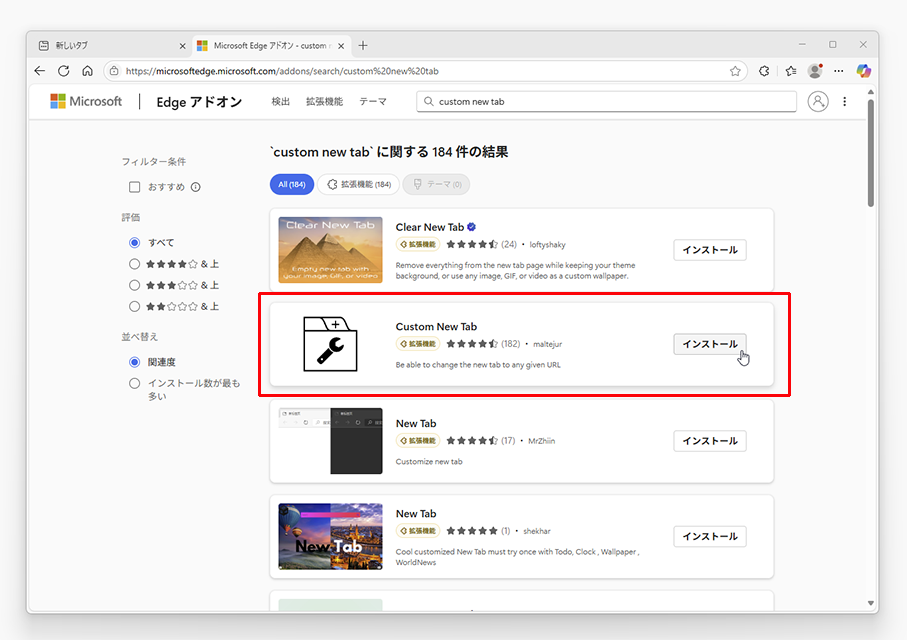Viewport: 907px width, 640px height.
Task: Go back using the browser back arrow
Action: click(39, 71)
